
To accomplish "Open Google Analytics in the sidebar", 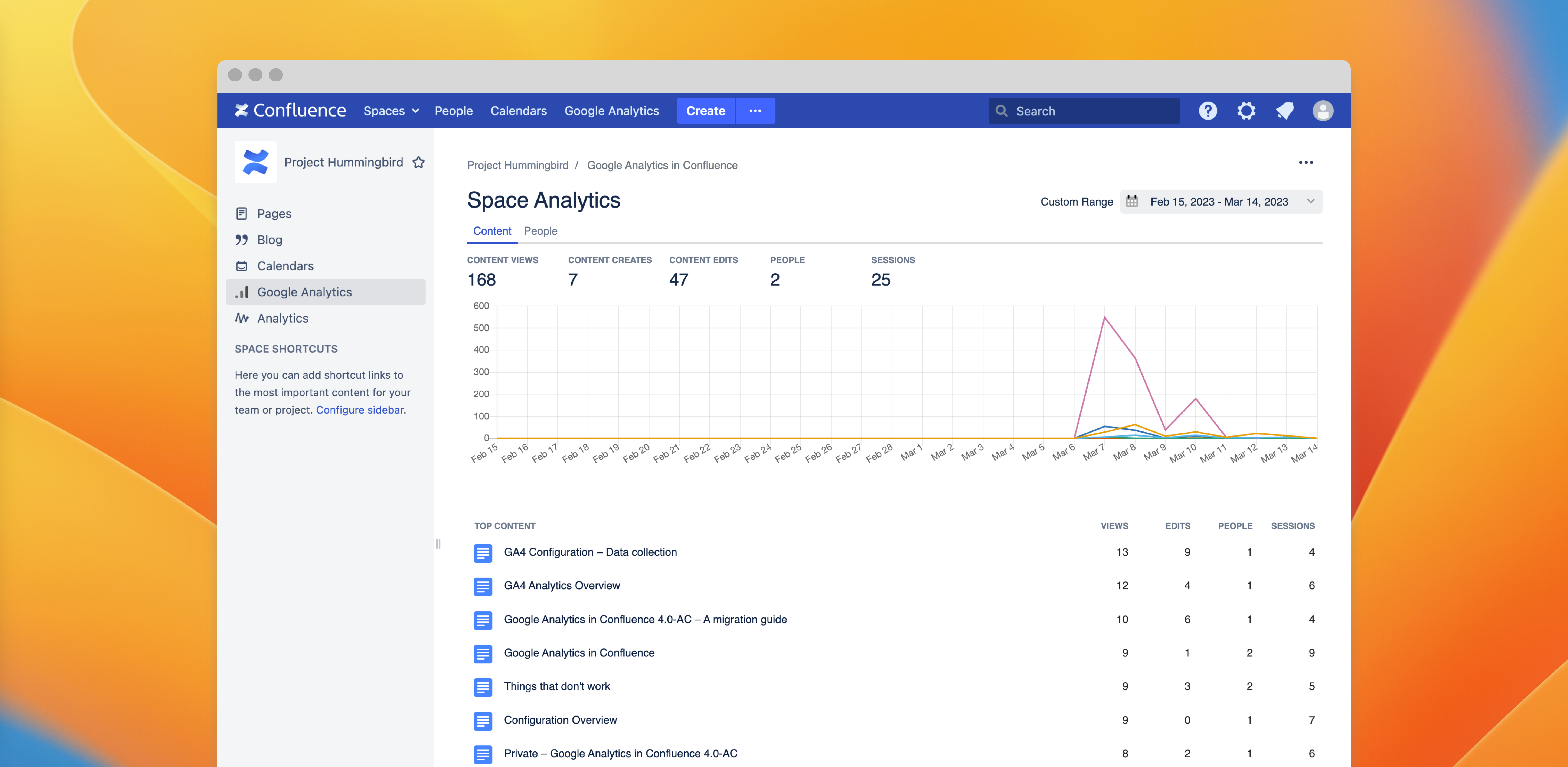I will (304, 292).
